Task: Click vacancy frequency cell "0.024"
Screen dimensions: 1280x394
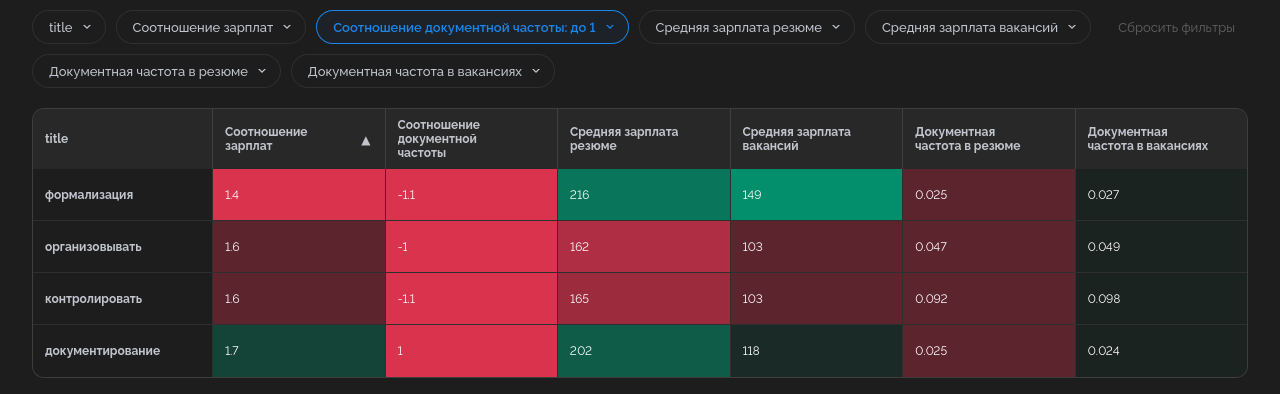Action: pos(1161,351)
